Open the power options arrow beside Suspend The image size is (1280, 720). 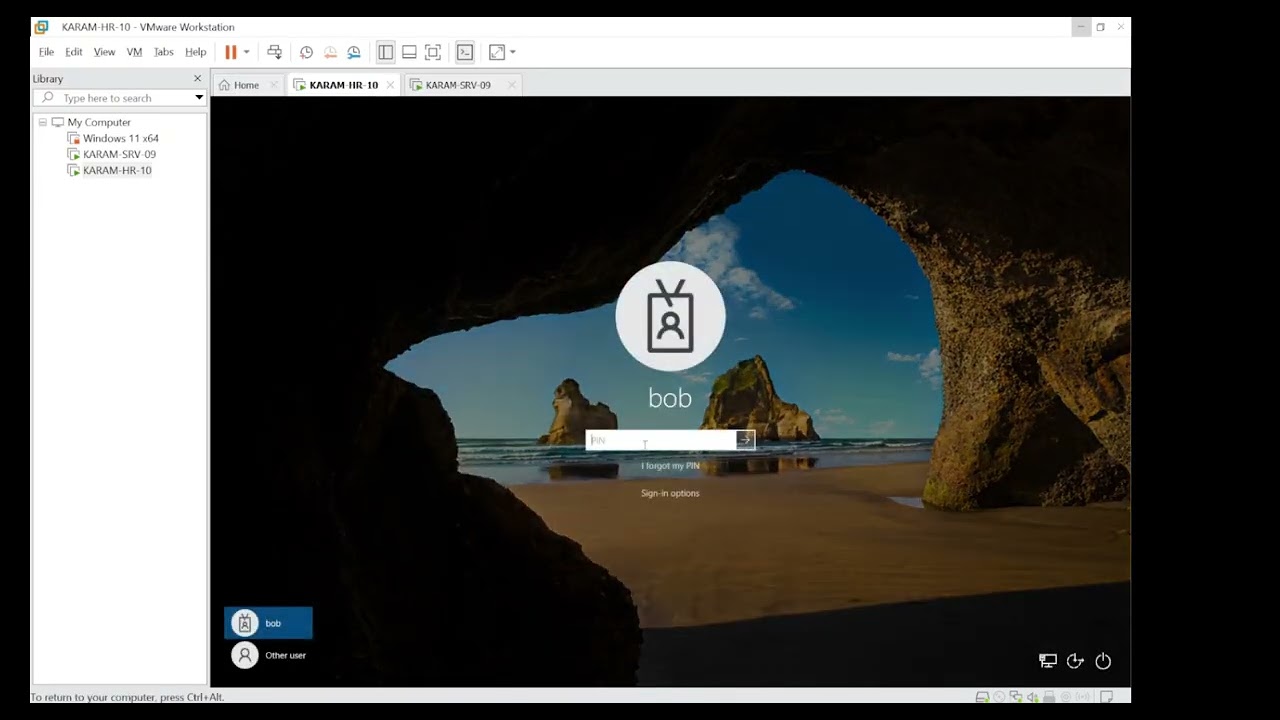click(246, 52)
